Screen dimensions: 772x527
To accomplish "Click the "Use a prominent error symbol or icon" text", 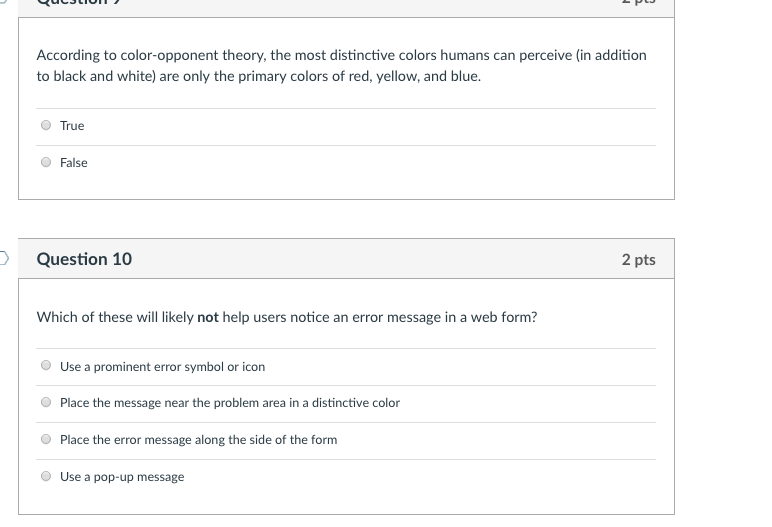I will click(x=162, y=367).
